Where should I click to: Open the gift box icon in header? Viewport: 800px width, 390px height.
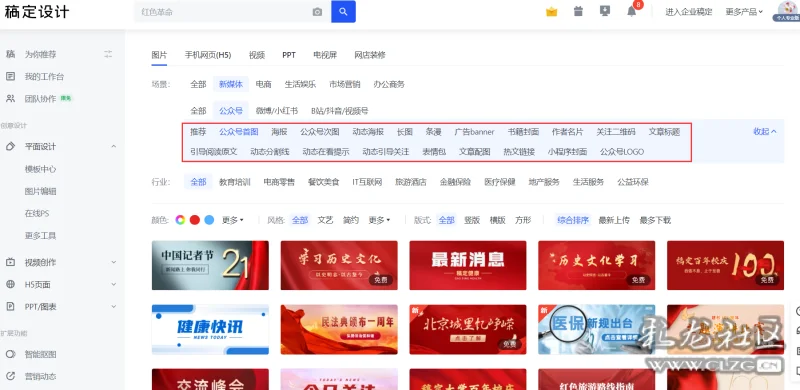point(578,11)
